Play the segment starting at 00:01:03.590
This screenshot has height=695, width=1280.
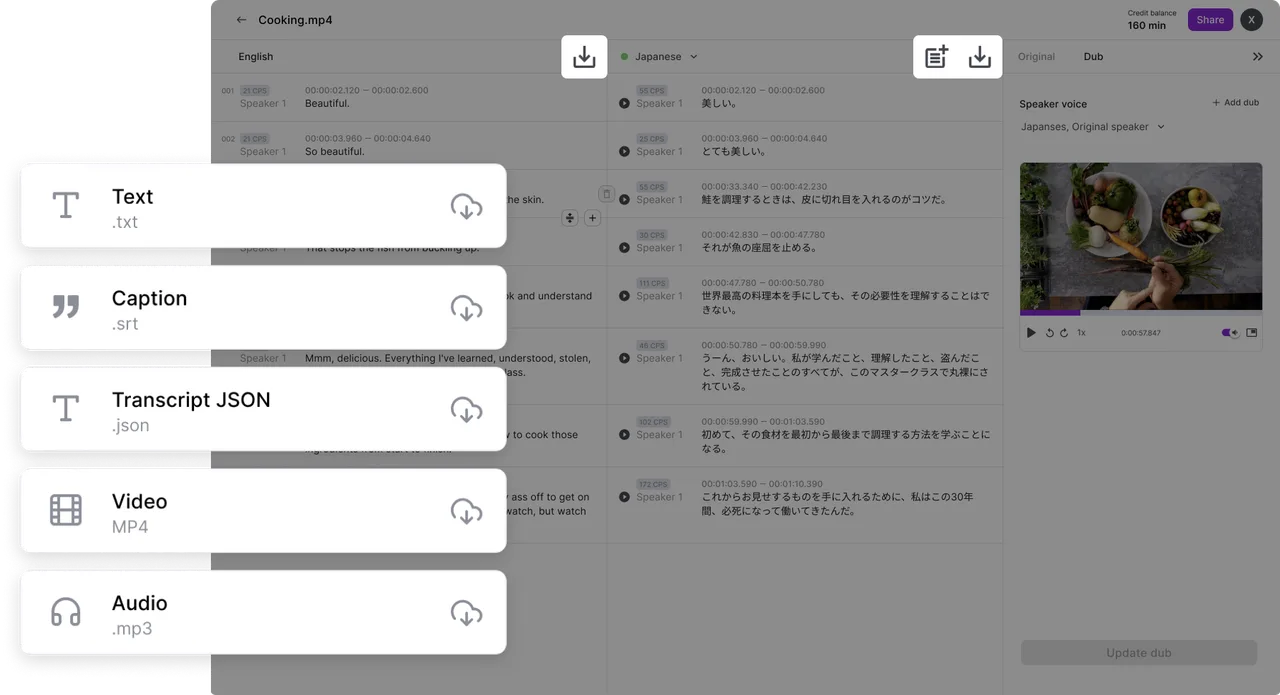(624, 497)
